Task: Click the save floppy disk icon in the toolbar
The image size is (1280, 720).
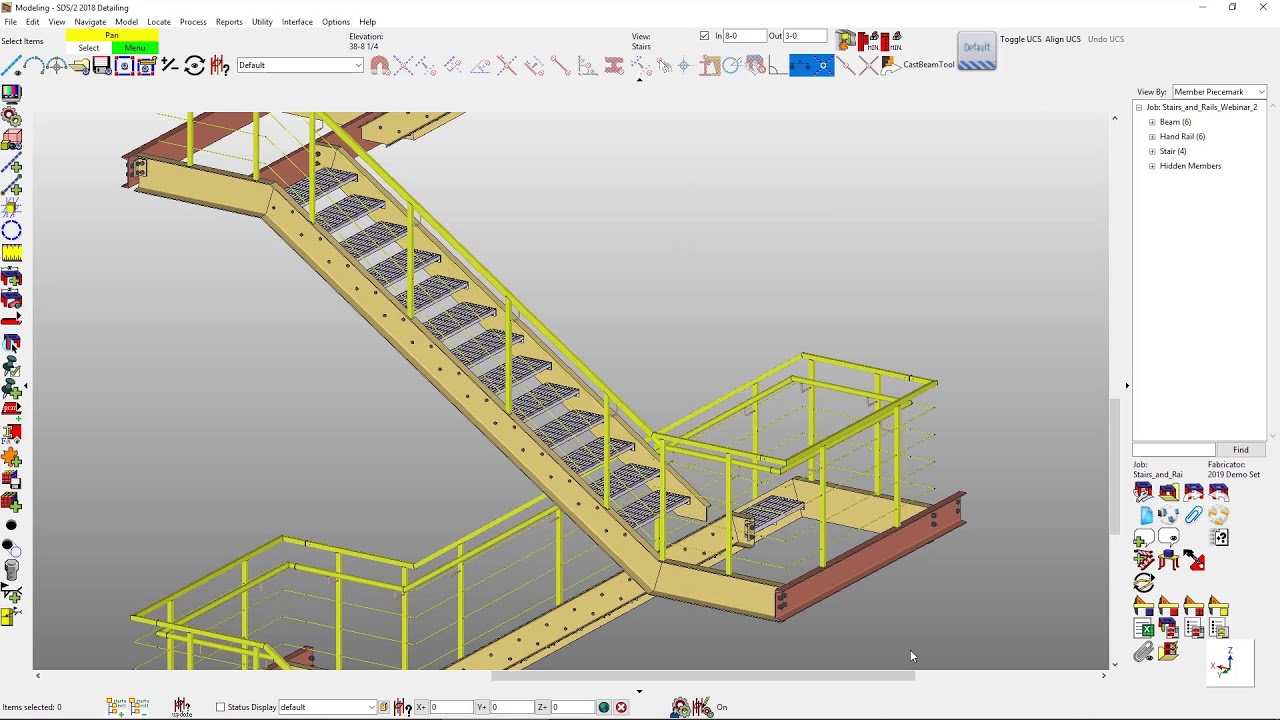Action: point(102,66)
